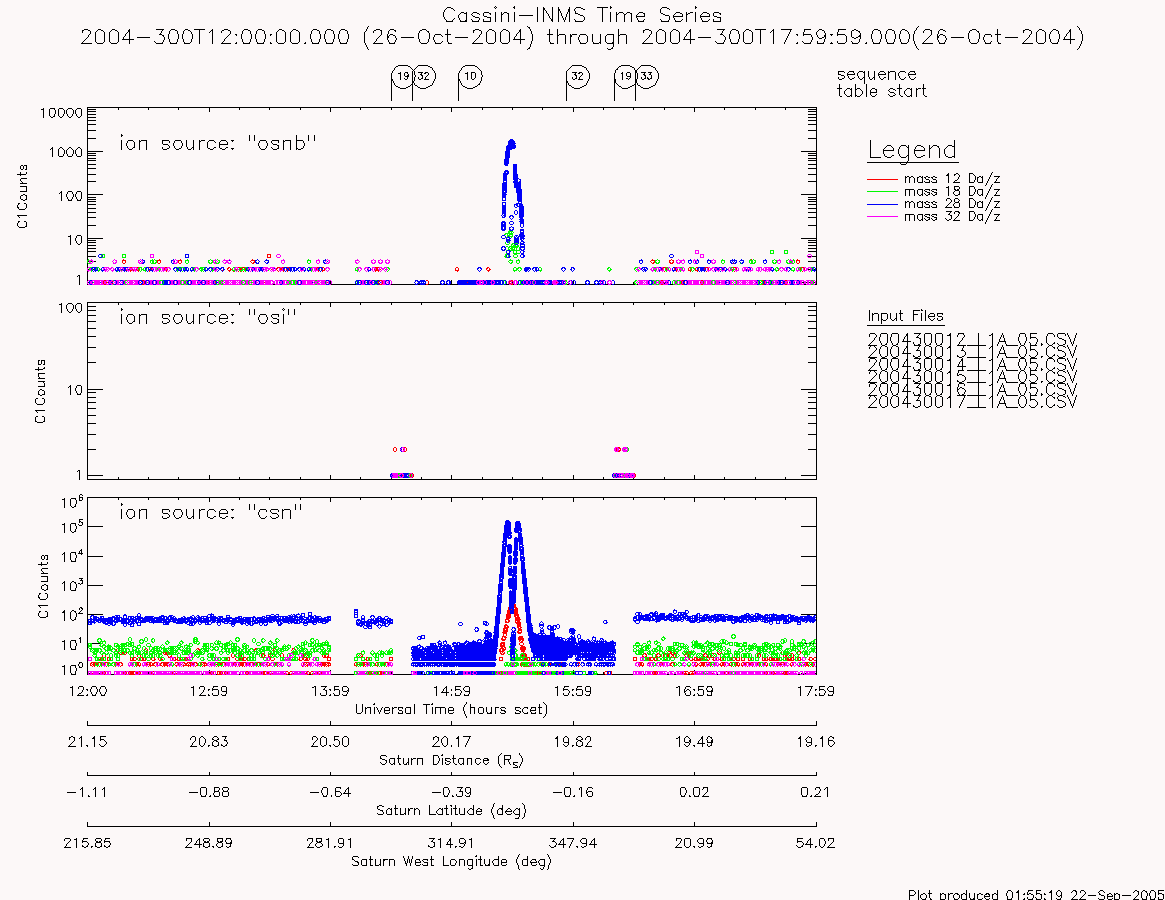The height and width of the screenshot is (900, 1165).
Task: Click Saturn distance value 20.17
Action: click(452, 742)
